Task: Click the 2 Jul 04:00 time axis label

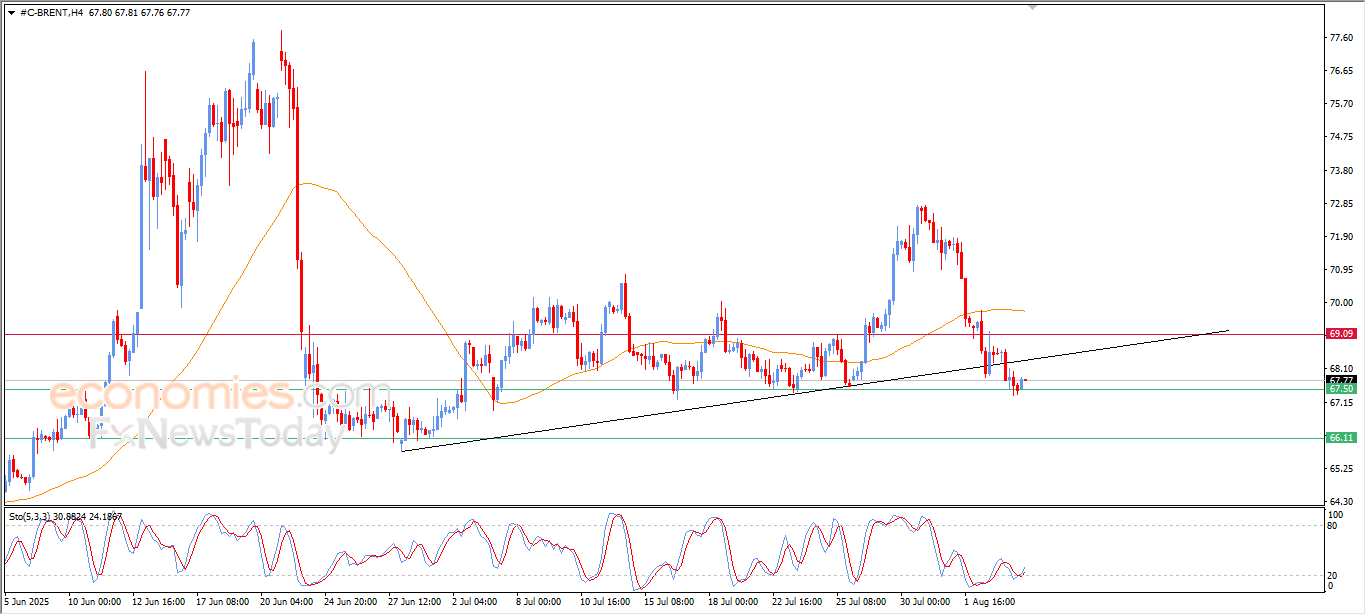Action: click(x=476, y=602)
